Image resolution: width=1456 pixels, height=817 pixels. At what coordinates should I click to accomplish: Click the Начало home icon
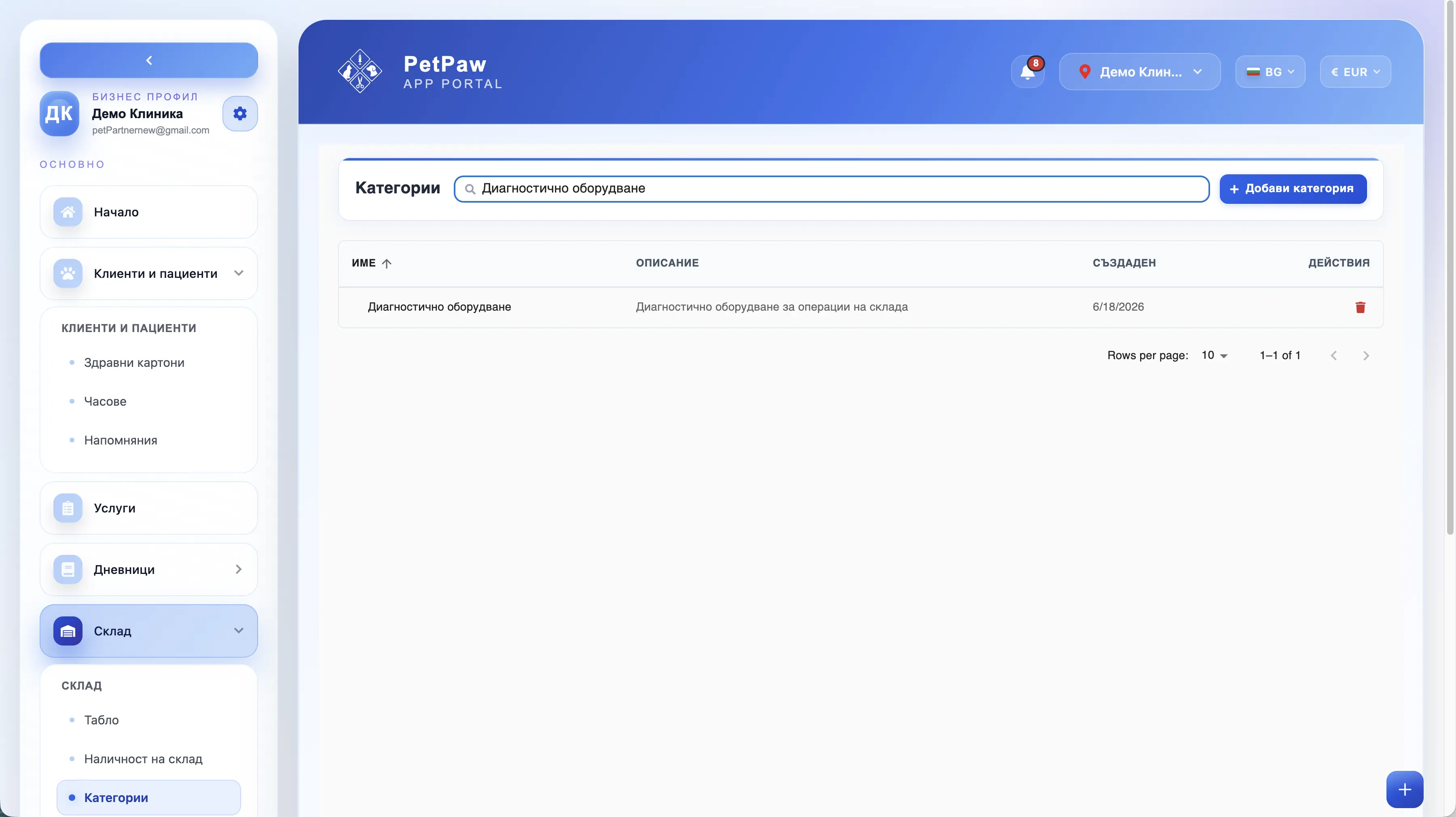tap(68, 212)
